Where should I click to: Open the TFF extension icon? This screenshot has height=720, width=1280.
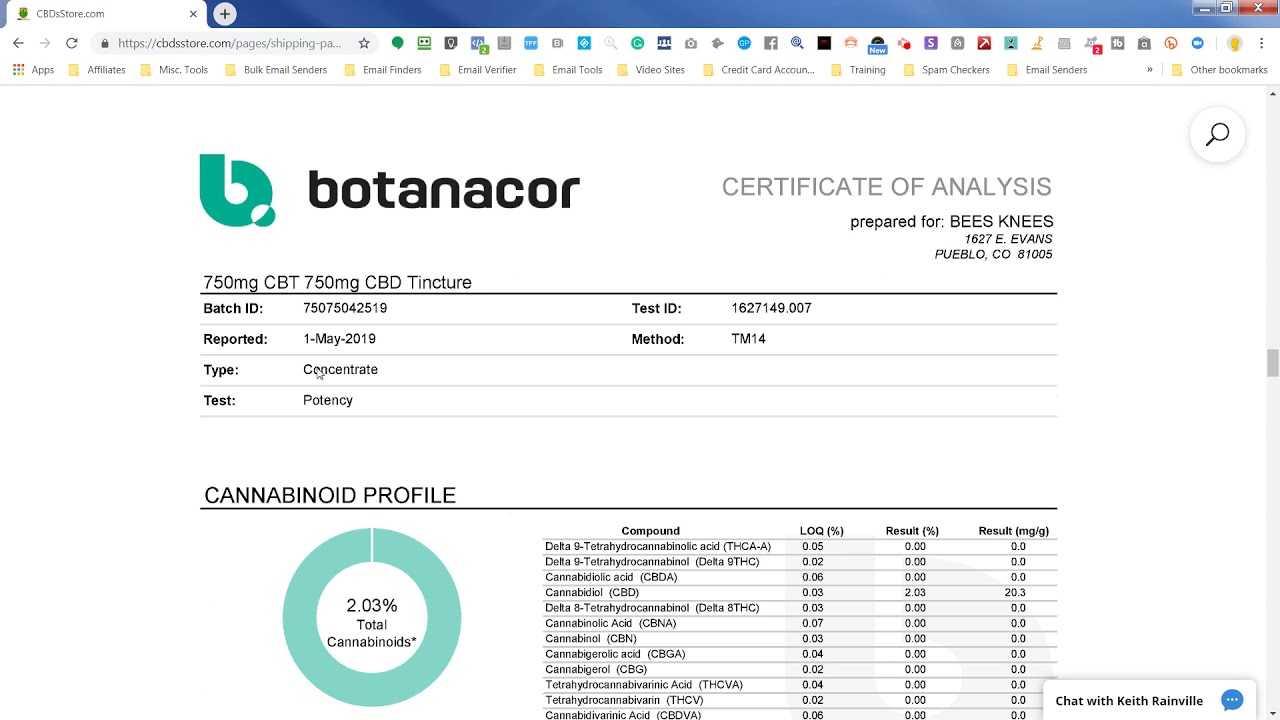point(531,43)
